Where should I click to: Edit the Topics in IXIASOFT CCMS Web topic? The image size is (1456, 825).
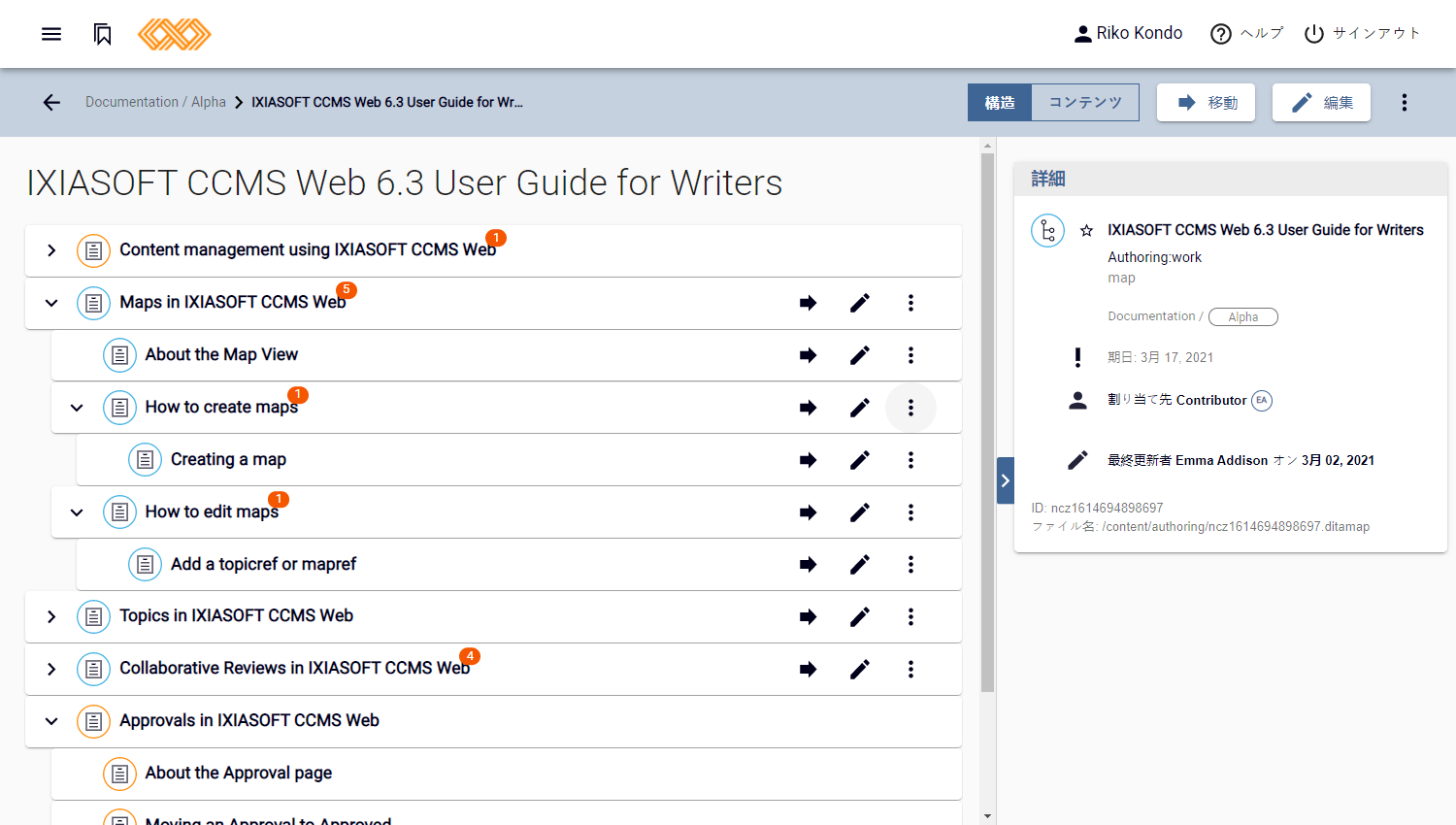(x=860, y=617)
